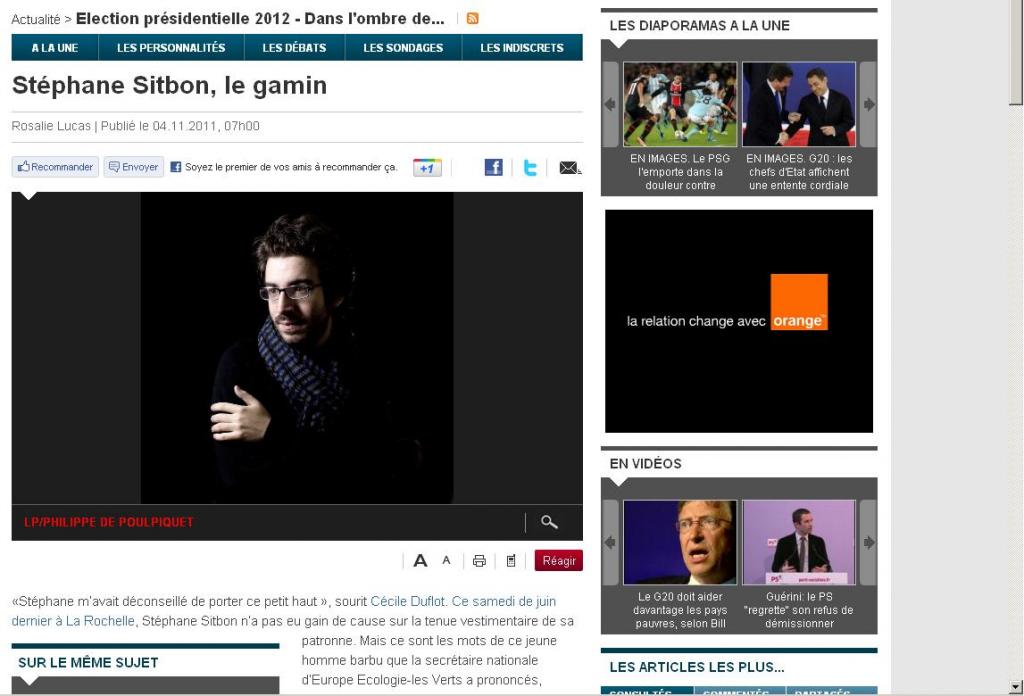Enlarge the photo with the magnifier icon
The width and height of the screenshot is (1024, 696).
tap(549, 522)
